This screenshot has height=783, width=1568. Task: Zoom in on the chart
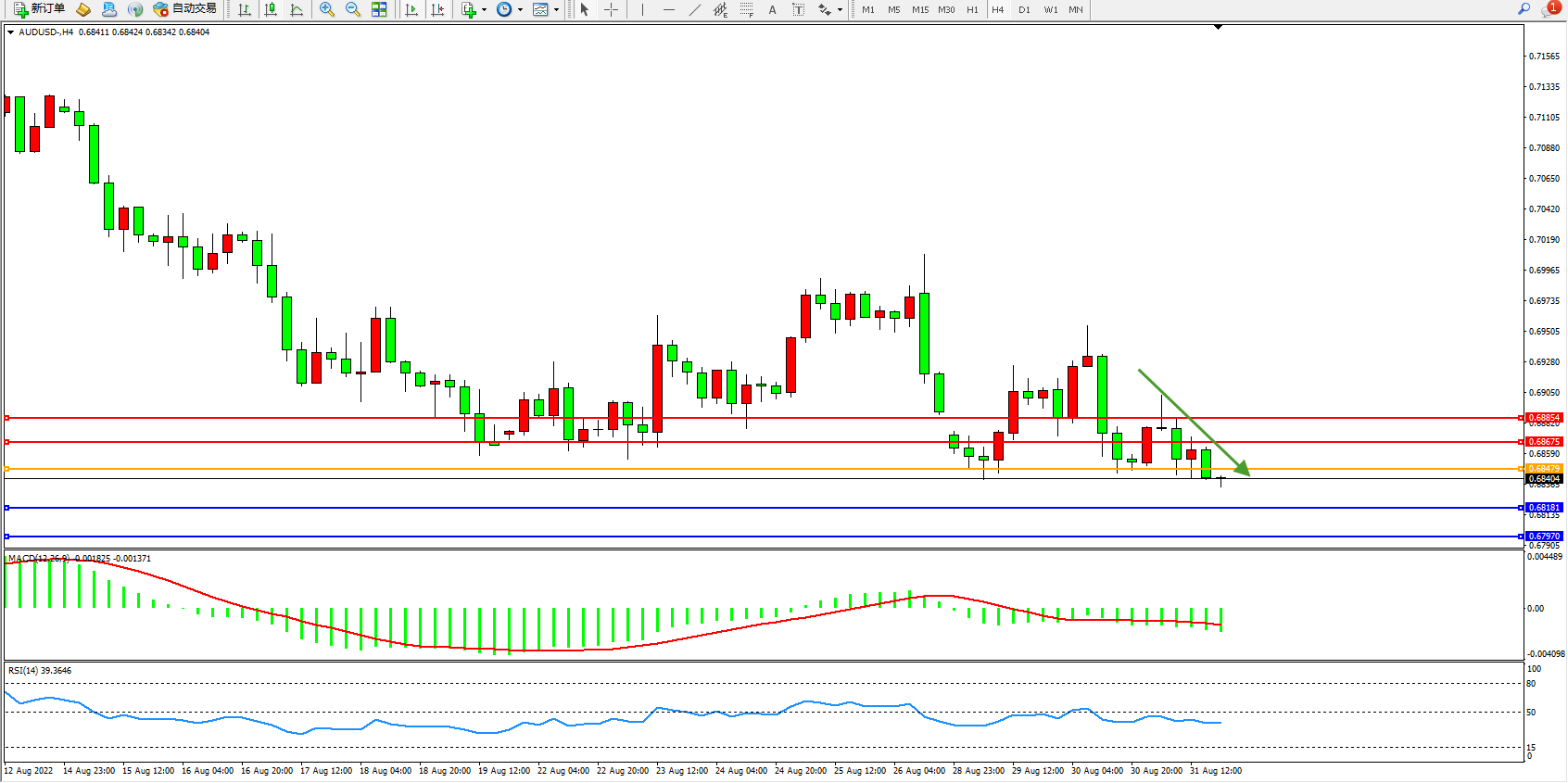(327, 9)
